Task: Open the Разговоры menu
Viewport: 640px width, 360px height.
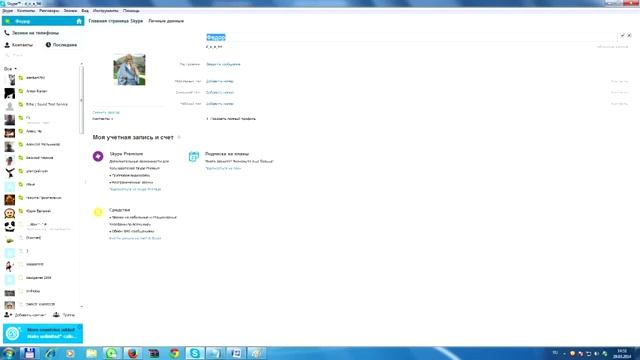Action: 49,11
